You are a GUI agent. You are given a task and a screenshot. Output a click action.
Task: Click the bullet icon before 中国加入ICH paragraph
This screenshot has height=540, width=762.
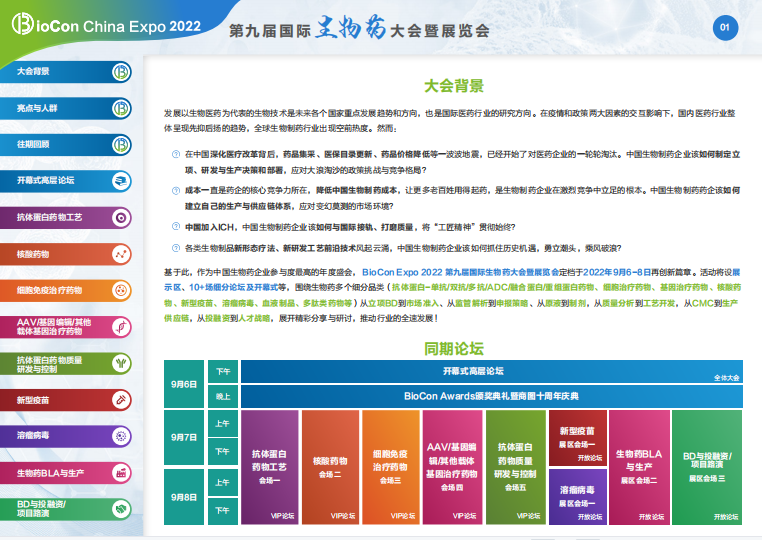(176, 227)
